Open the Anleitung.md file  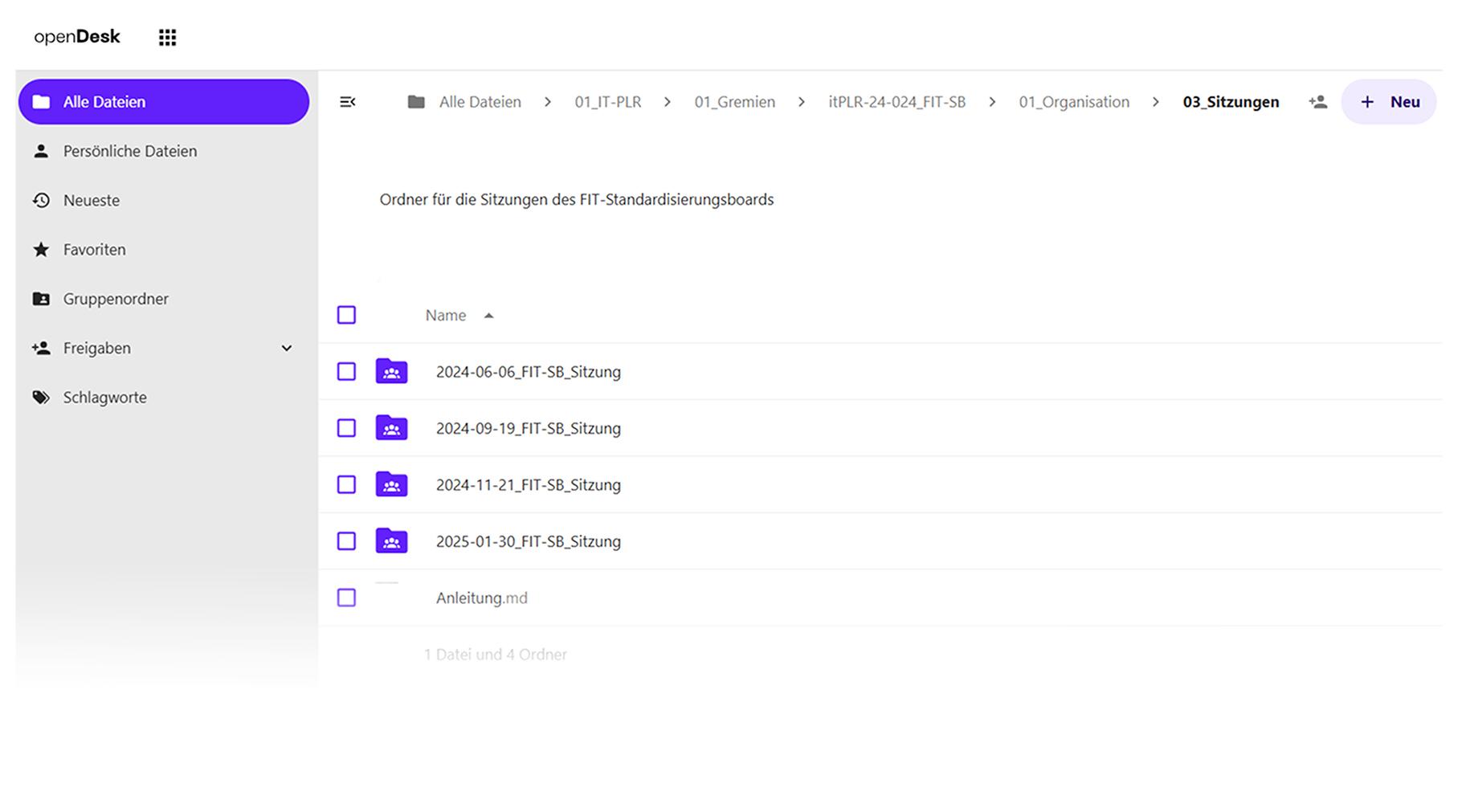coord(481,598)
